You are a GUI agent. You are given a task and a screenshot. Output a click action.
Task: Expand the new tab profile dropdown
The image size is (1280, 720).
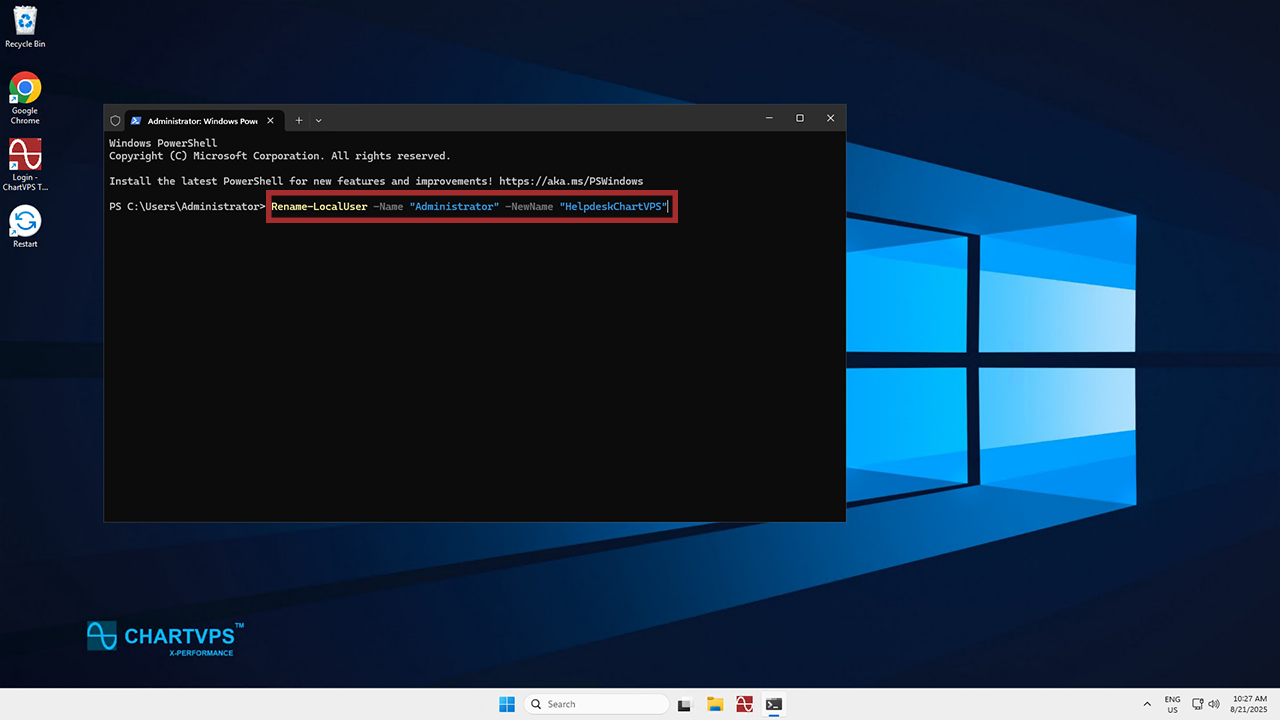coord(319,120)
